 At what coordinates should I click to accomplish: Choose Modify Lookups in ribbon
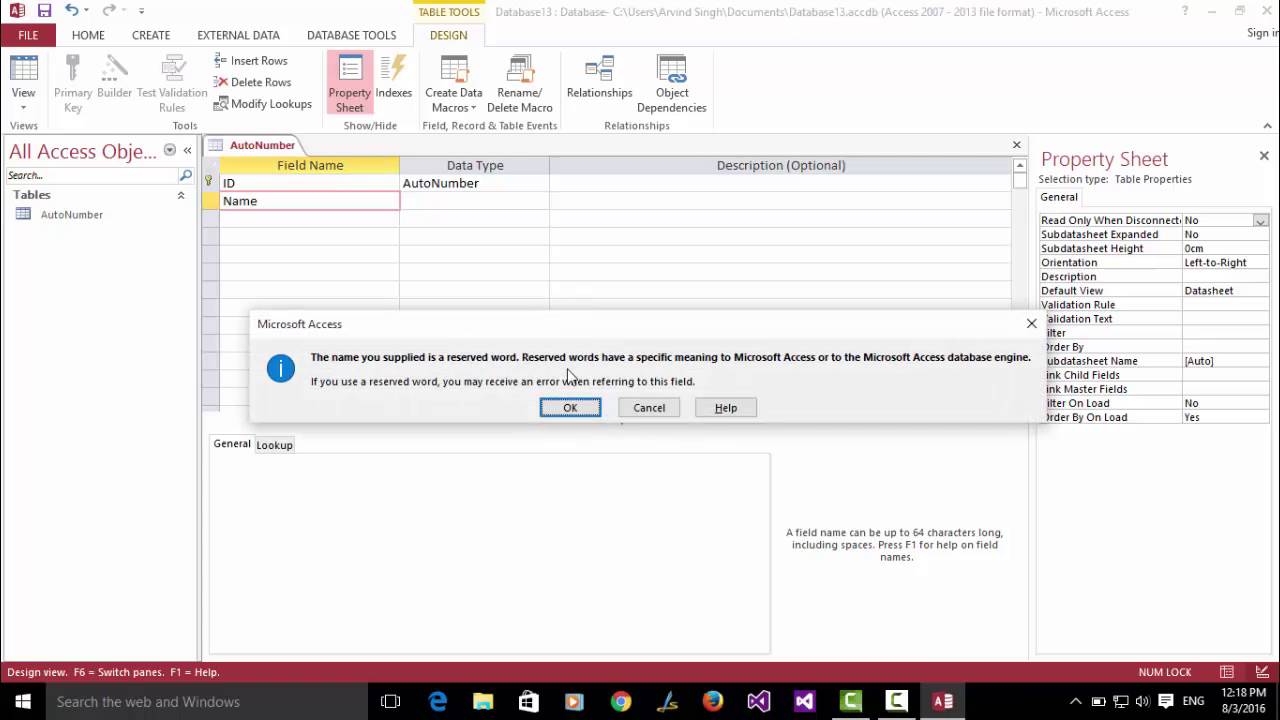(x=263, y=104)
